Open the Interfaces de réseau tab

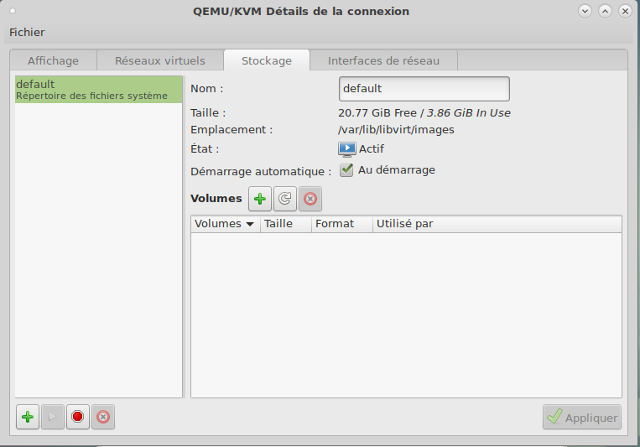[384, 61]
